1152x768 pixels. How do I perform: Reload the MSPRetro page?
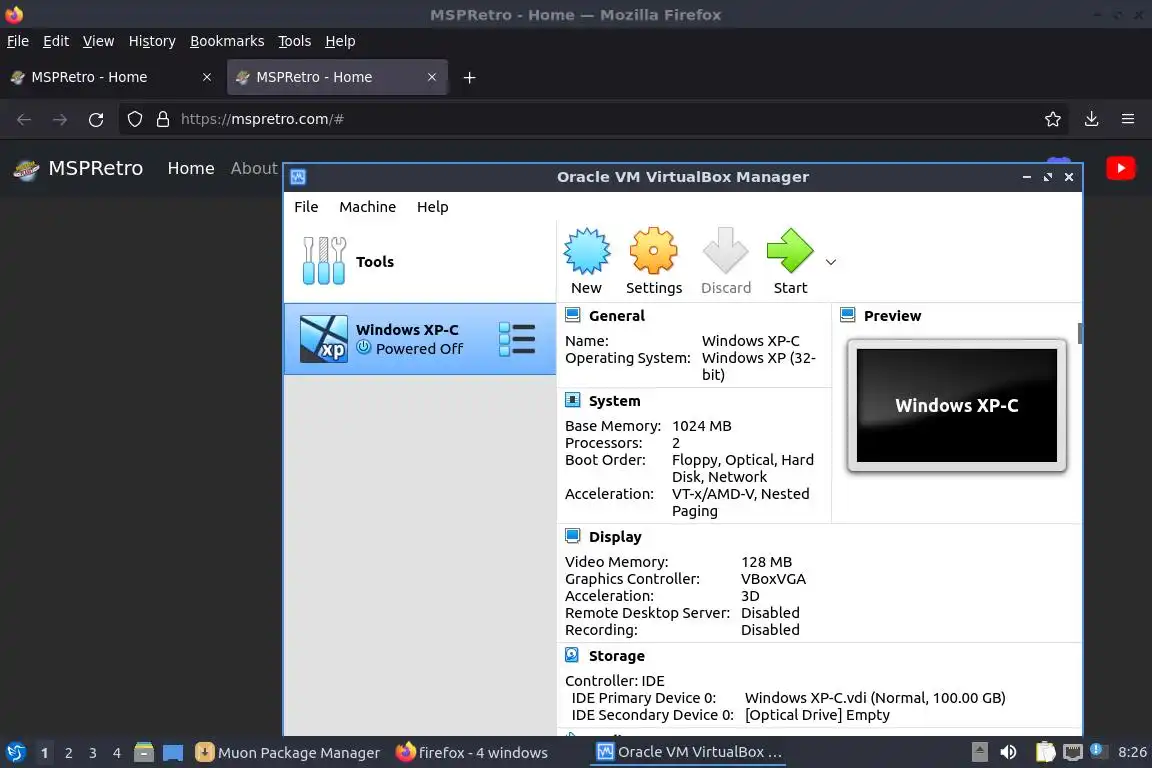pyautogui.click(x=96, y=119)
